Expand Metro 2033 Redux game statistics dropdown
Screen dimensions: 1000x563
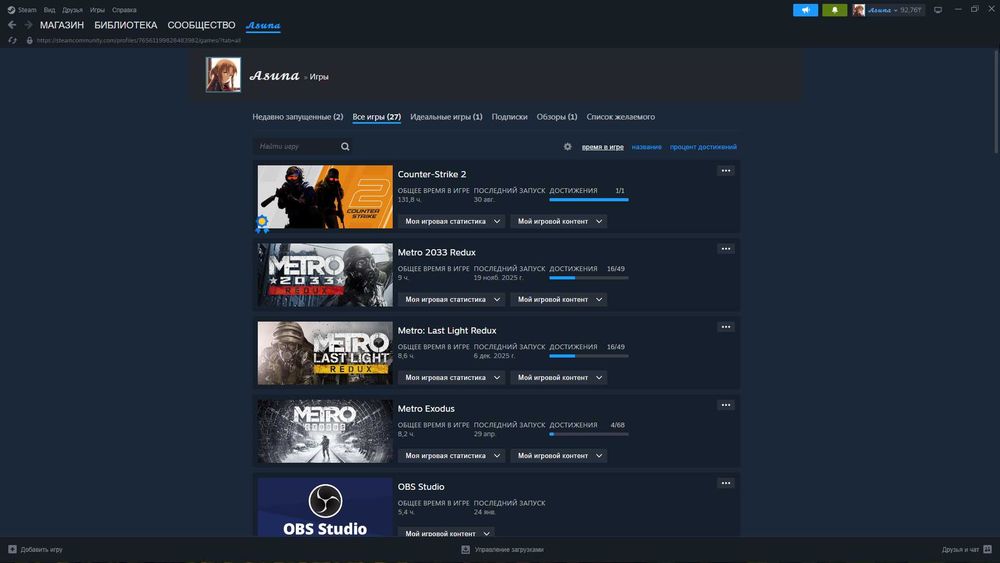(x=452, y=299)
